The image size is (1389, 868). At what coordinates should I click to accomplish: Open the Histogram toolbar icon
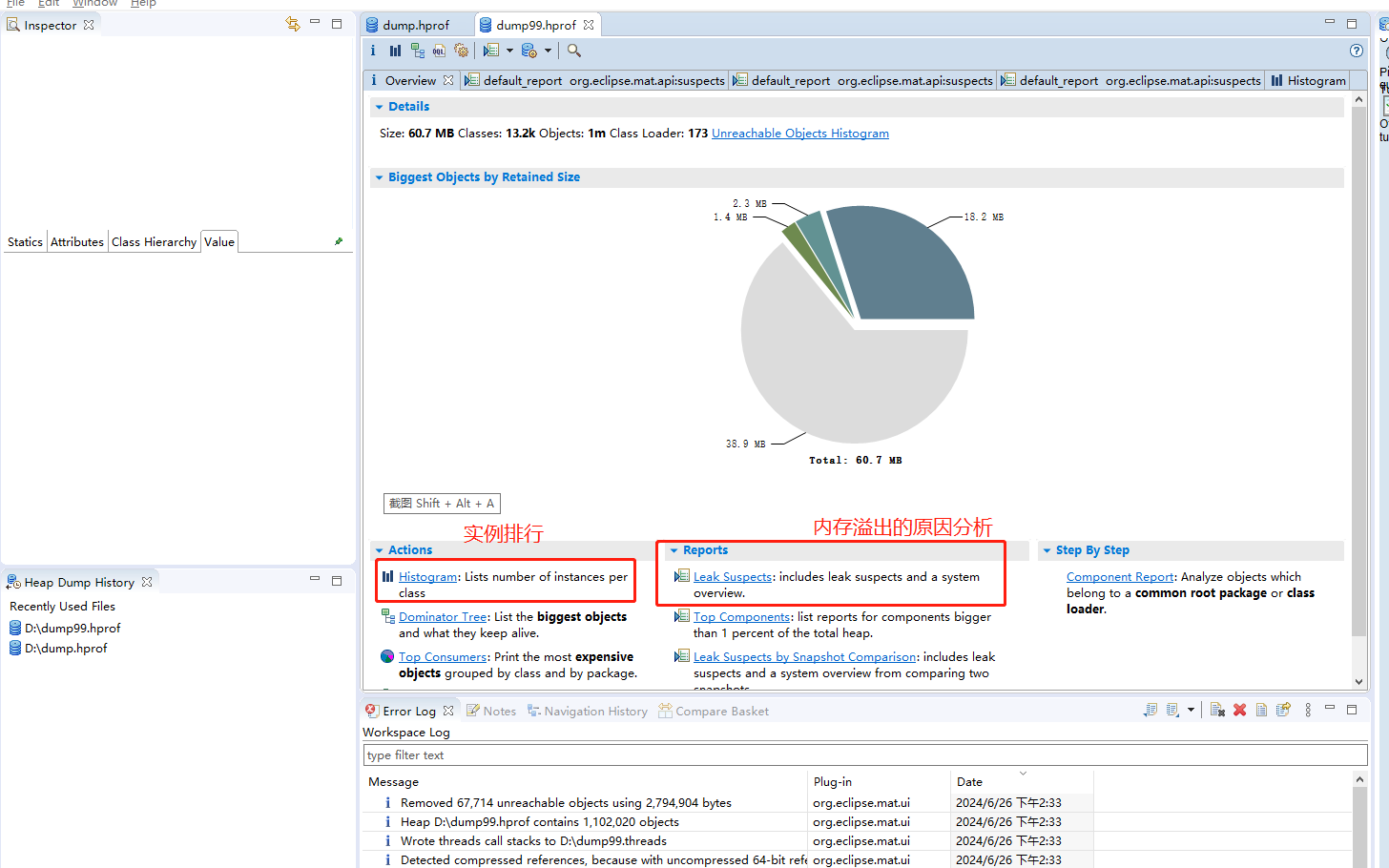395,51
